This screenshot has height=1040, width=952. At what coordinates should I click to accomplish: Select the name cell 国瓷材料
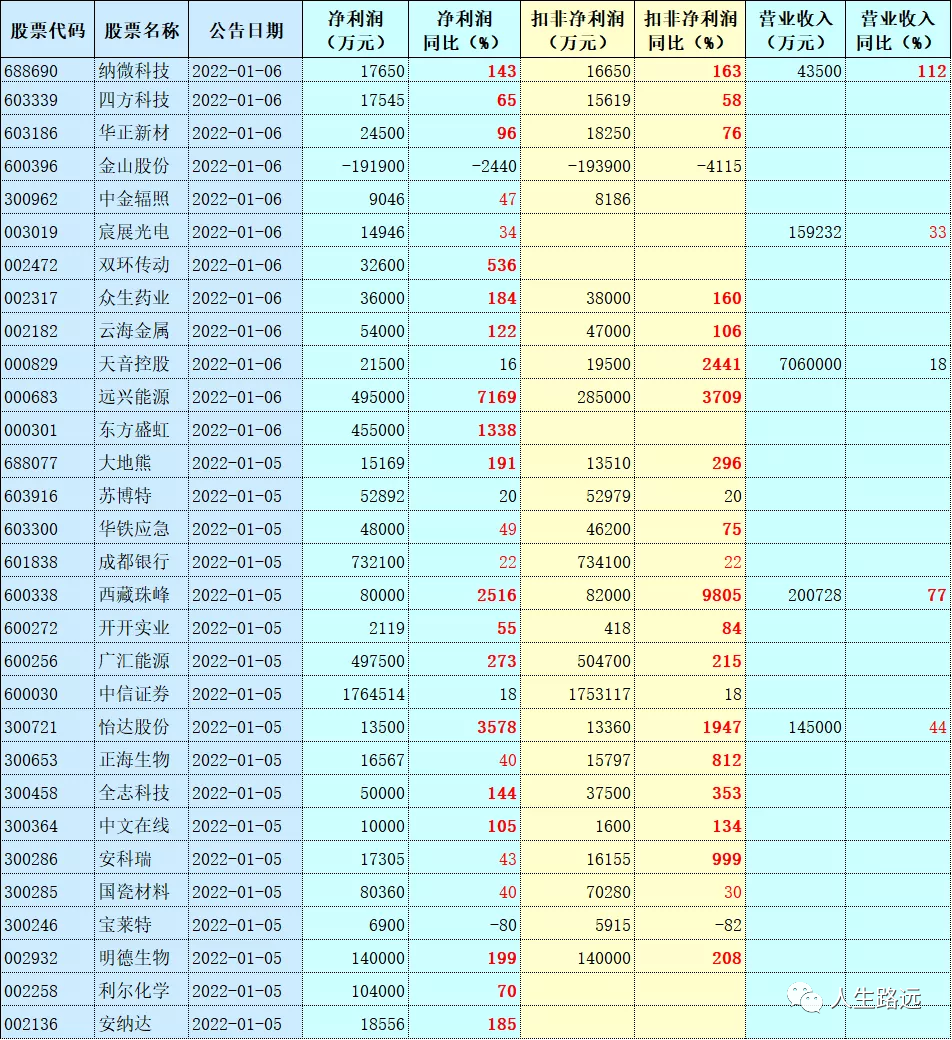(141, 892)
